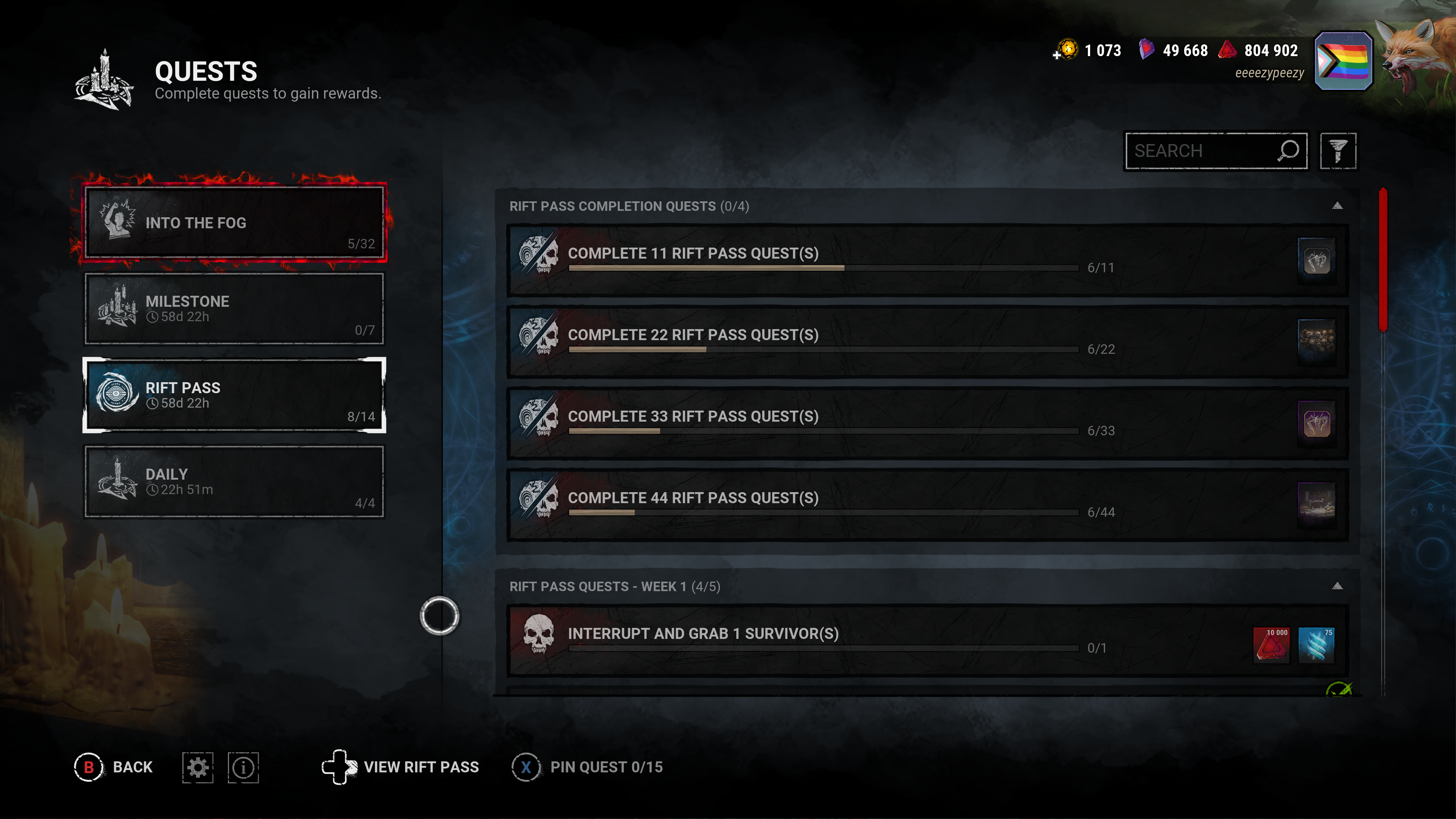1456x819 pixels.
Task: Click the search magnifier icon
Action: point(1288,151)
